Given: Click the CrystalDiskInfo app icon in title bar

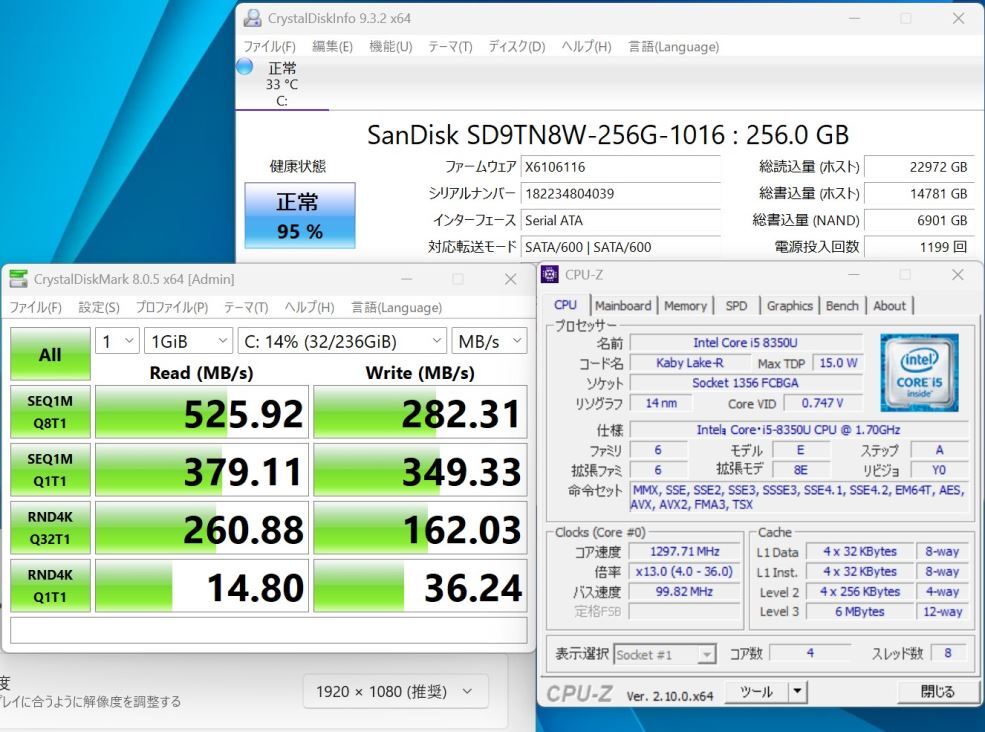Looking at the screenshot, I should coord(253,18).
